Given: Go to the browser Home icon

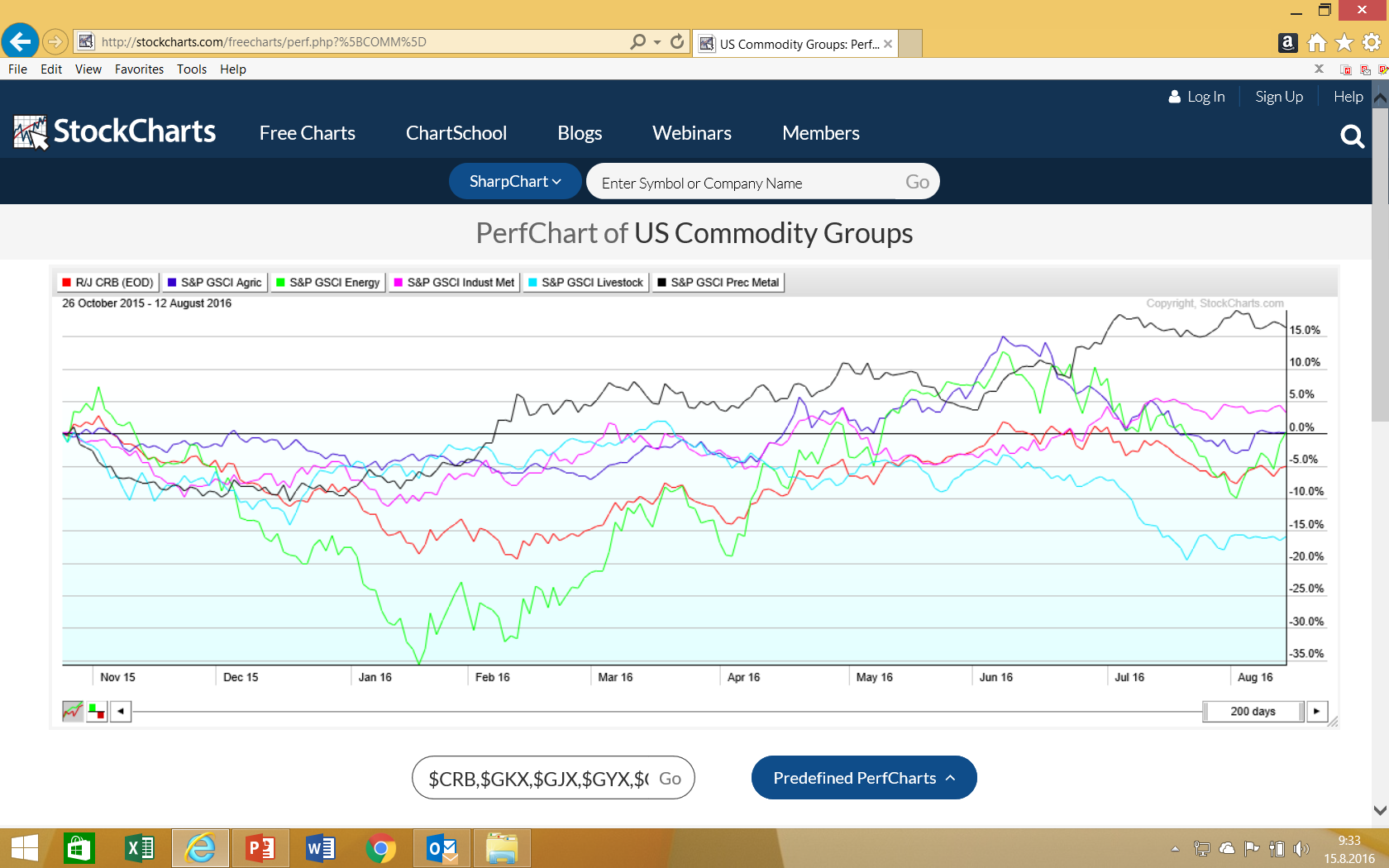Looking at the screenshot, I should coord(1317,42).
